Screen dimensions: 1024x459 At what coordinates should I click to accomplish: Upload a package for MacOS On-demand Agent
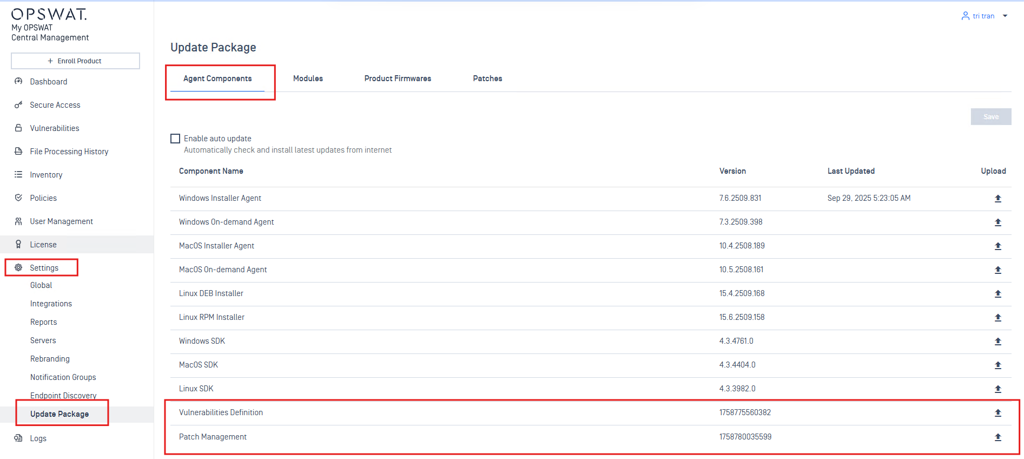pyautogui.click(x=997, y=270)
